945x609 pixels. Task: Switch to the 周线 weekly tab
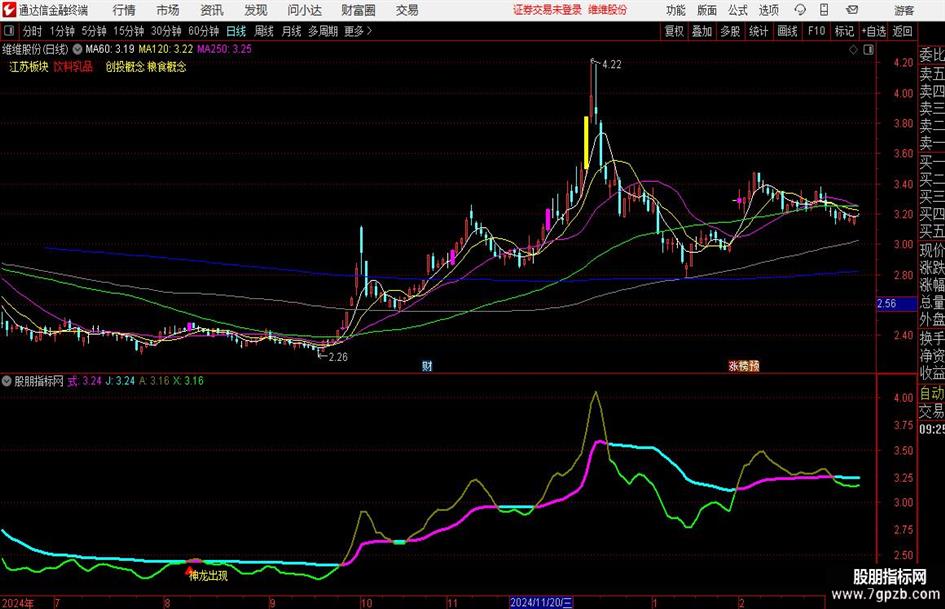[264, 31]
